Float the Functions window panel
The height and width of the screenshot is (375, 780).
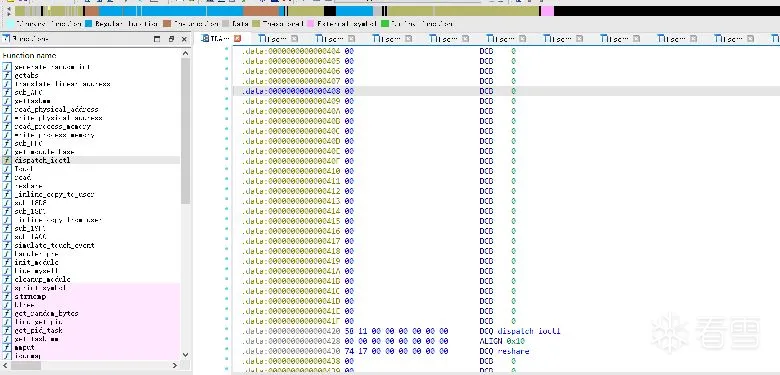[x=171, y=39]
